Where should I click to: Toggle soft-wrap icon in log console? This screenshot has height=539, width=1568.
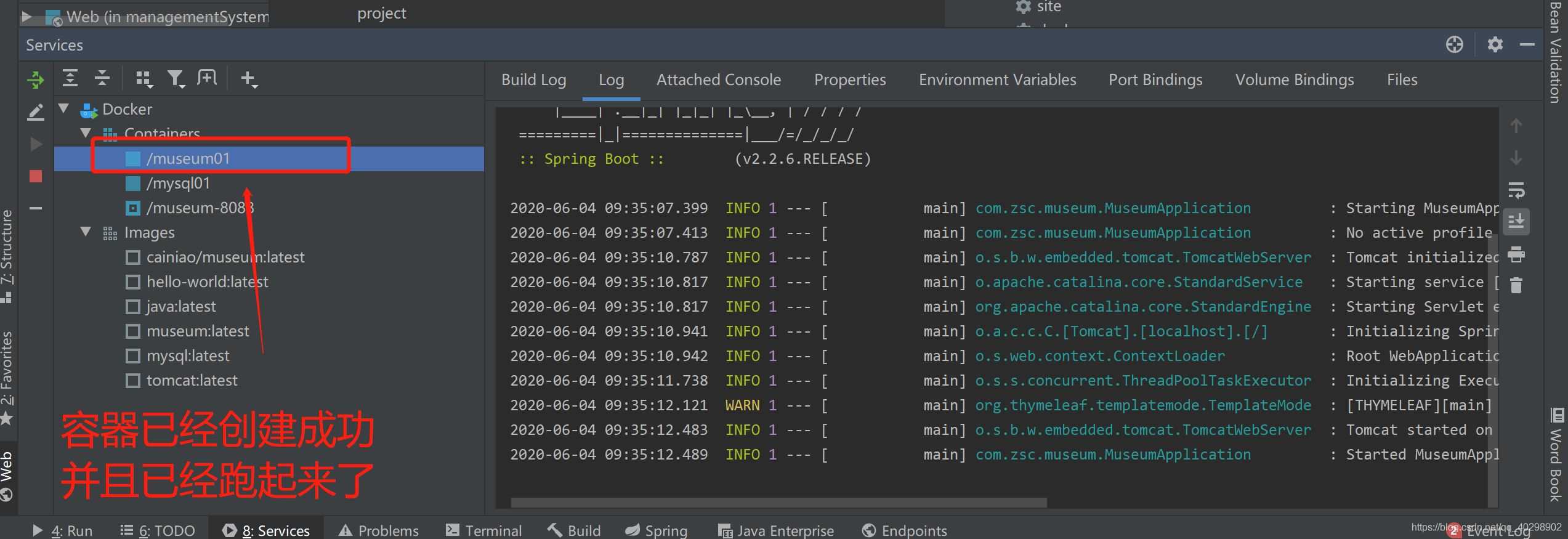1516,190
